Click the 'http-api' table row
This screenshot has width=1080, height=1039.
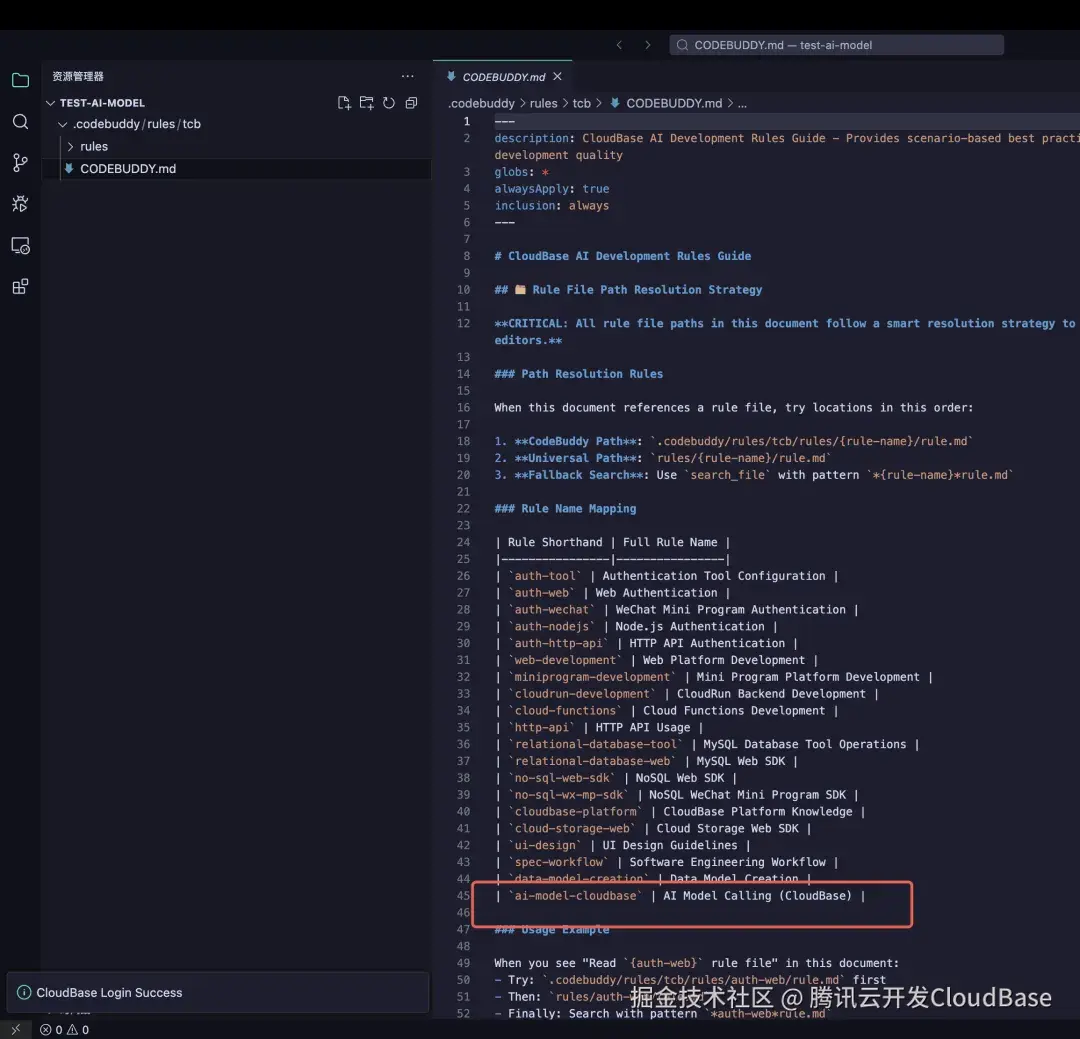pyautogui.click(x=599, y=728)
